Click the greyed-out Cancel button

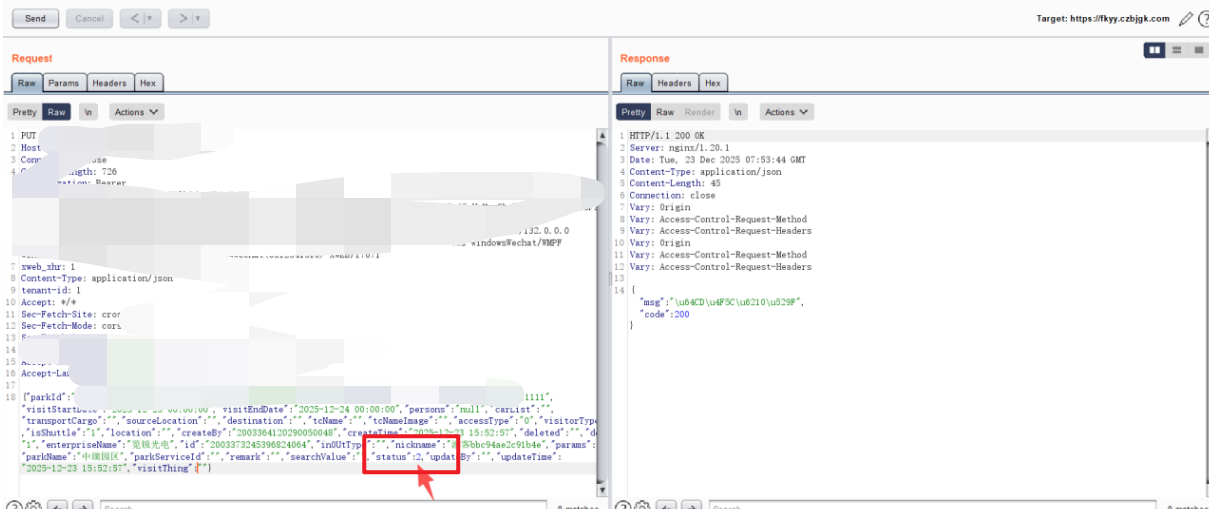point(89,18)
